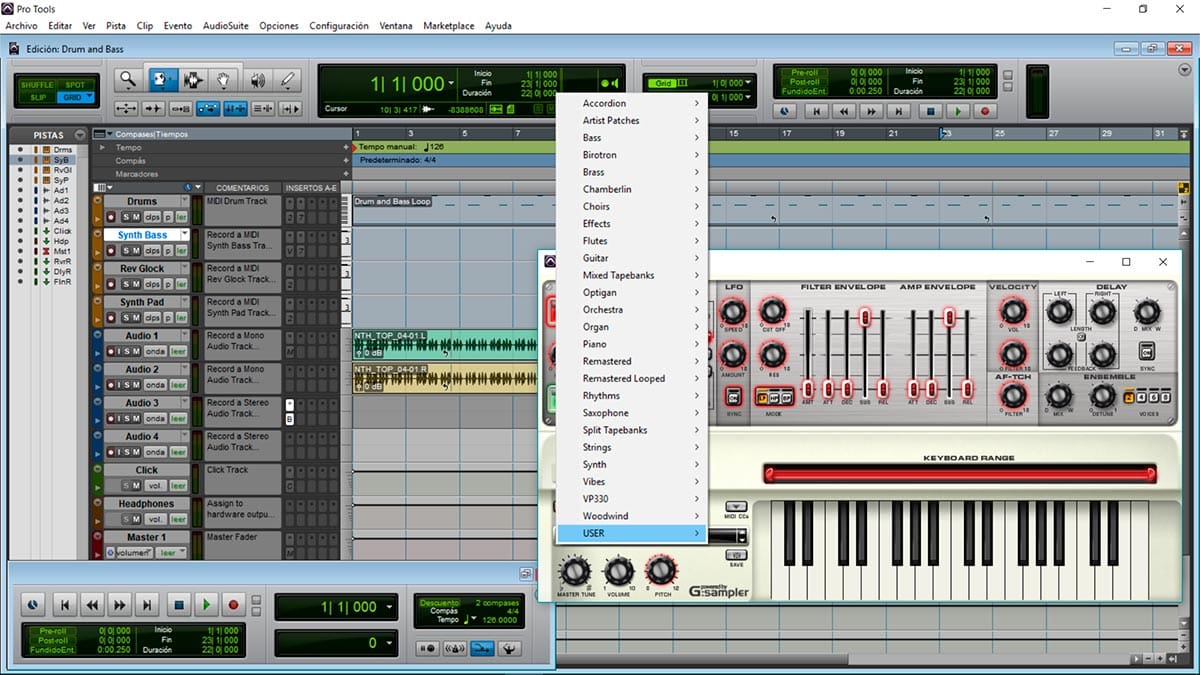The image size is (1200, 675).
Task: Open the Drums track name dropdown arrow
Action: [x=184, y=201]
